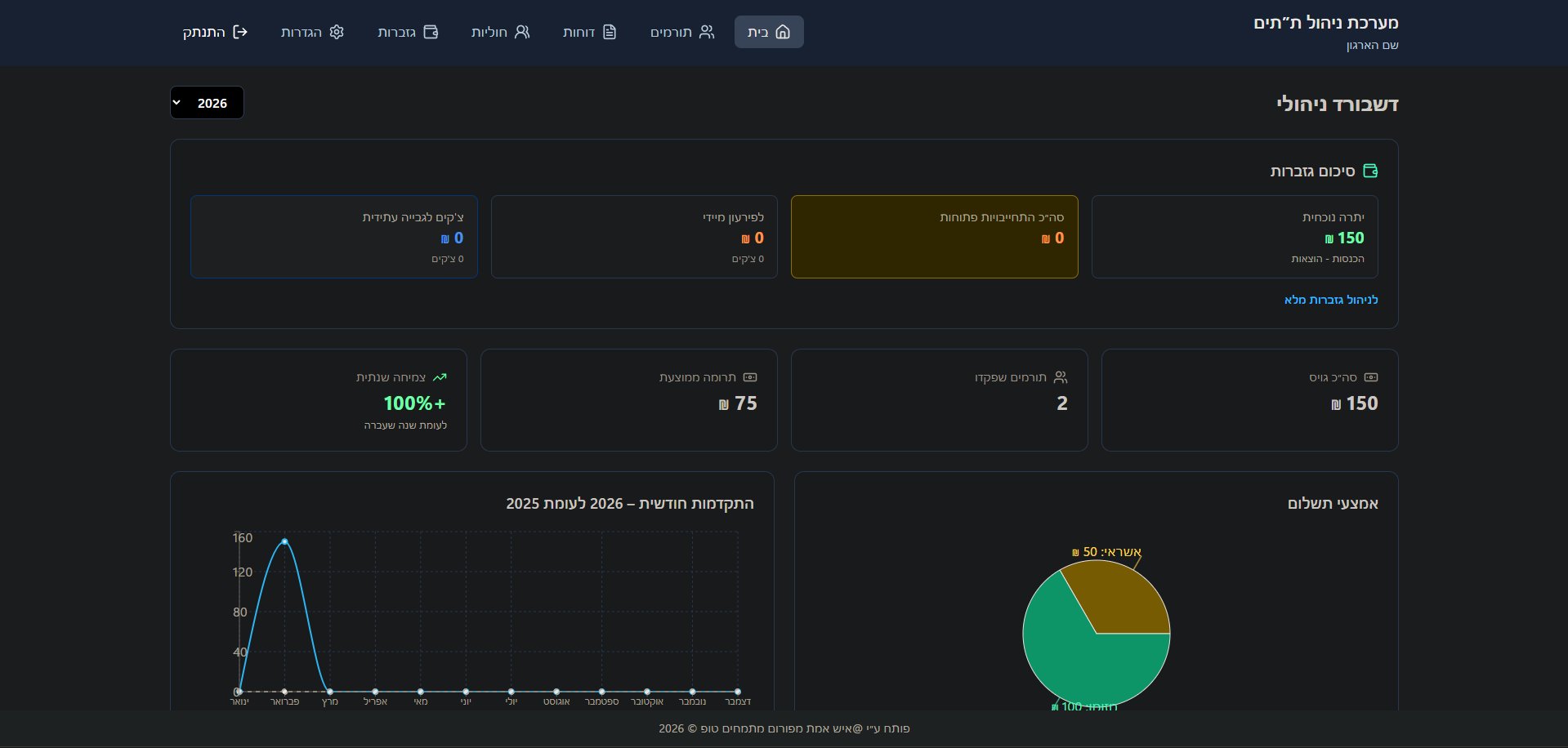Click the logout (התנתק) arrow icon
1568x748 pixels.
[240, 32]
